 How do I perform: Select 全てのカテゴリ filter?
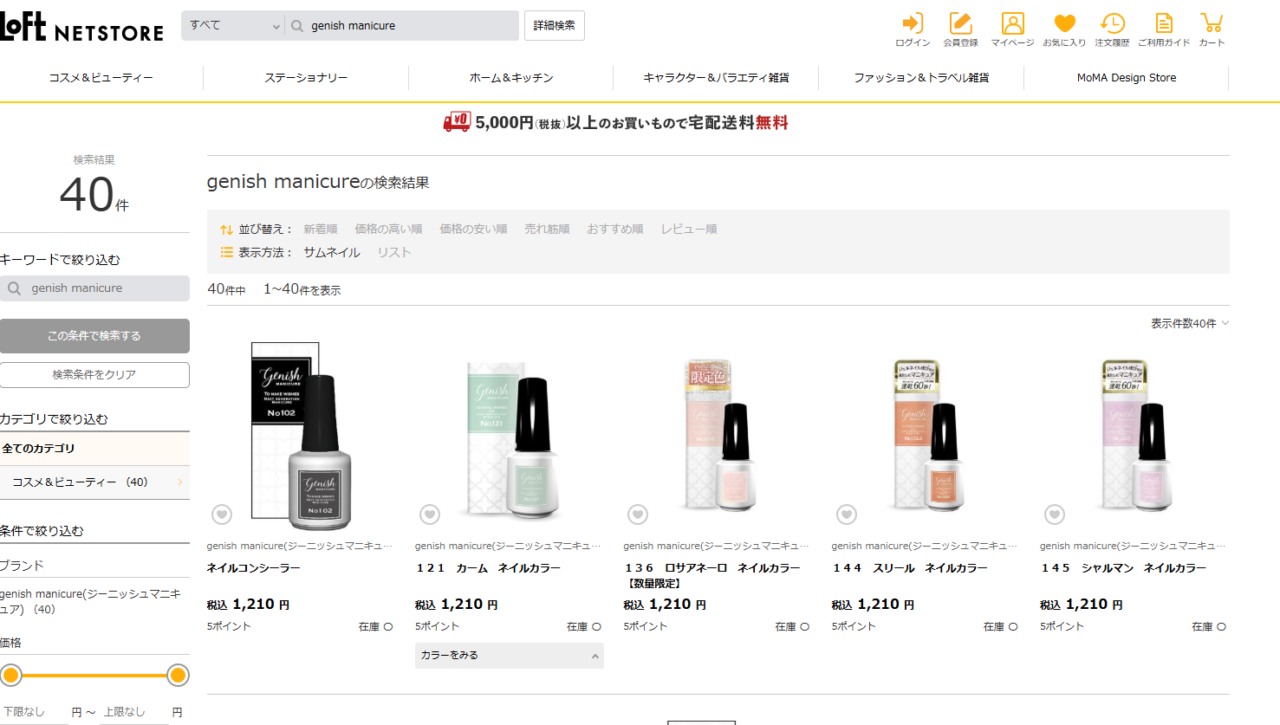(95, 449)
